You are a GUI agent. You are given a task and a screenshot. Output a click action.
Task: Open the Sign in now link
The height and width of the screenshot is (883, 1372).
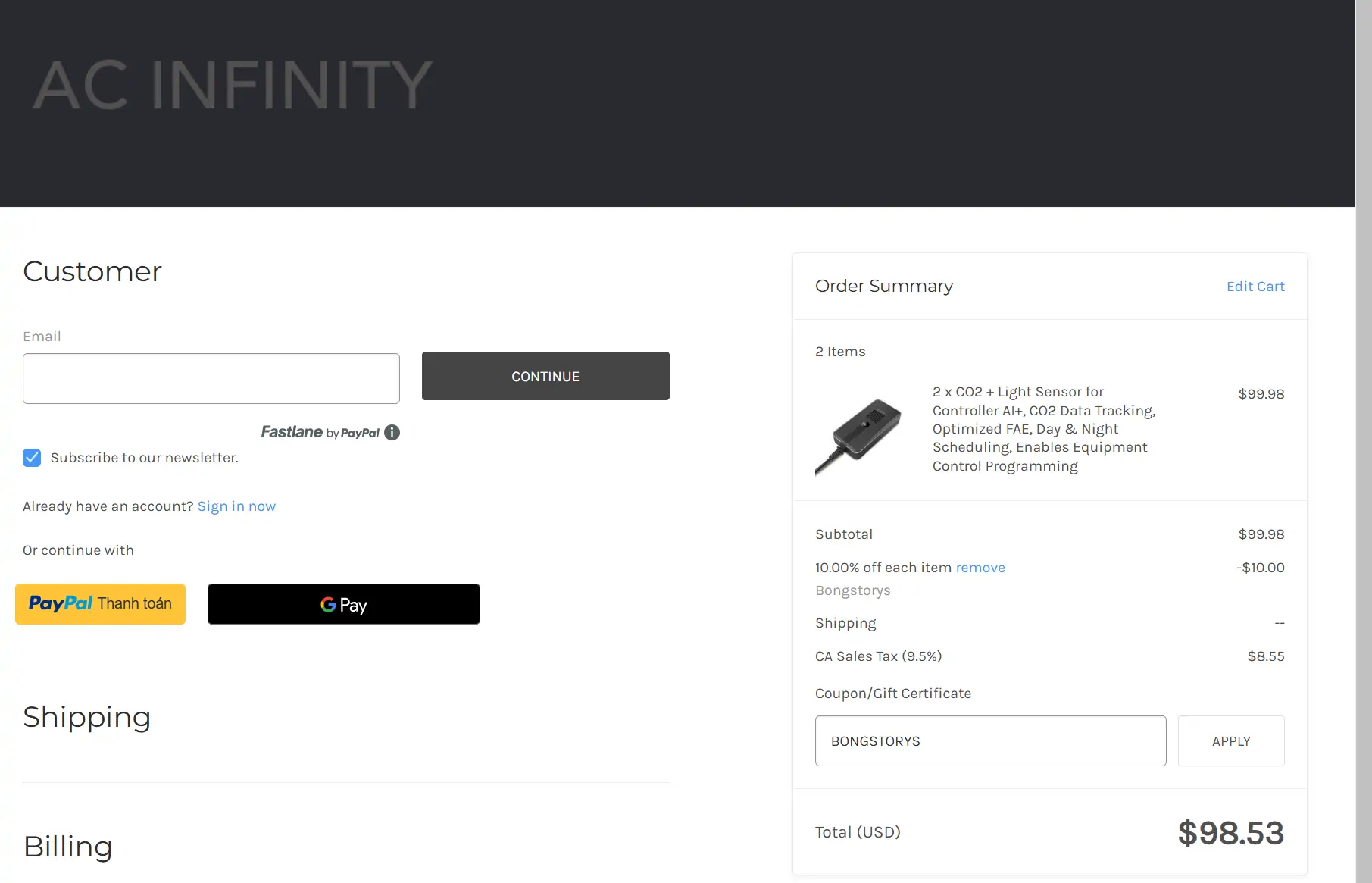click(x=236, y=506)
